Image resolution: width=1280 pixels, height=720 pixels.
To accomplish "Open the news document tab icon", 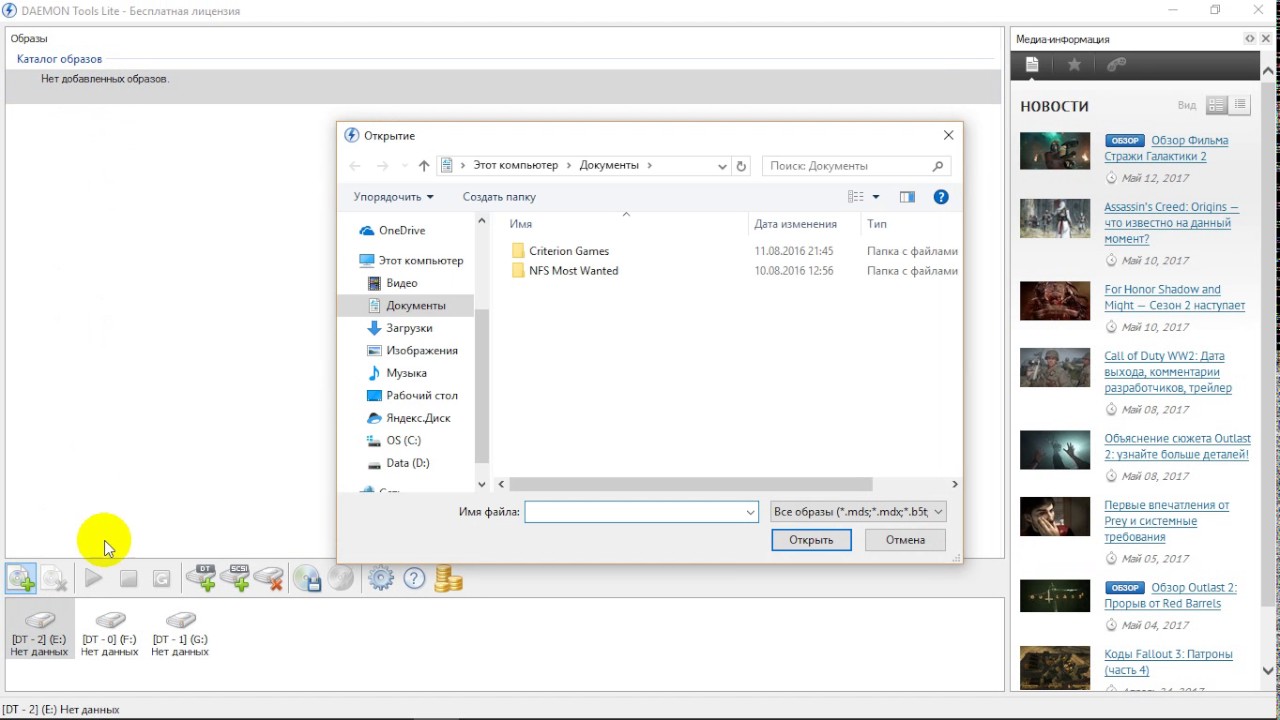I will [1032, 64].
